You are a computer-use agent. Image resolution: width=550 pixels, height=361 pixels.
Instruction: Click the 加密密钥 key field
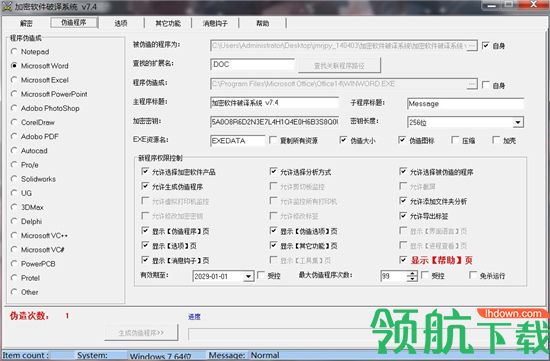tap(274, 122)
